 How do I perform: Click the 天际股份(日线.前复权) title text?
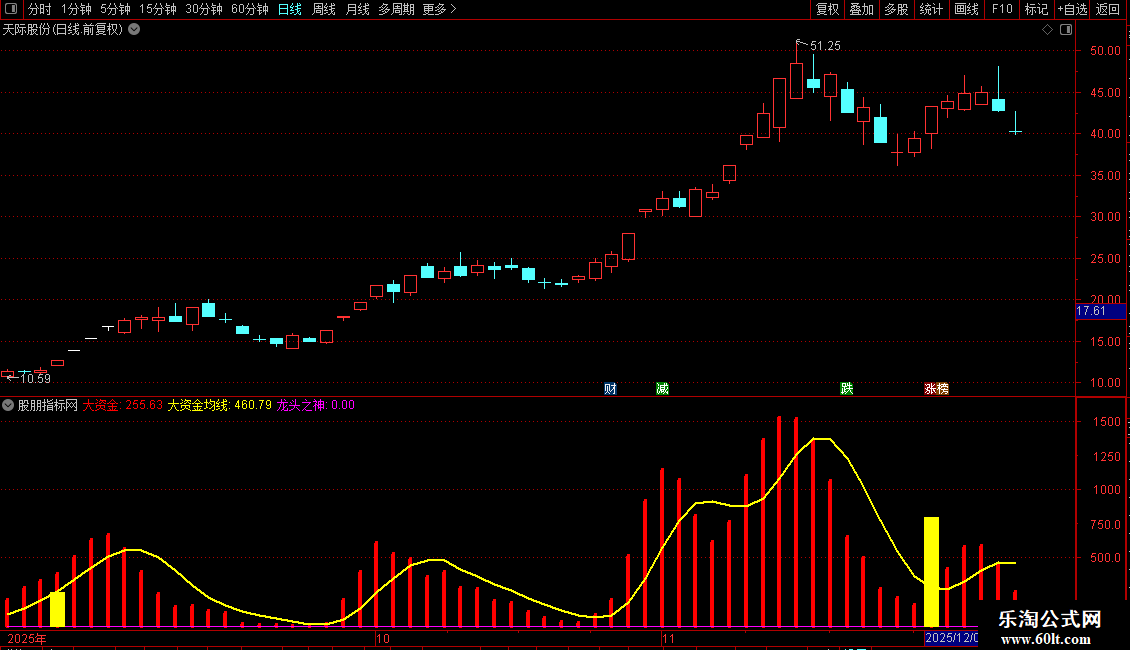point(63,30)
